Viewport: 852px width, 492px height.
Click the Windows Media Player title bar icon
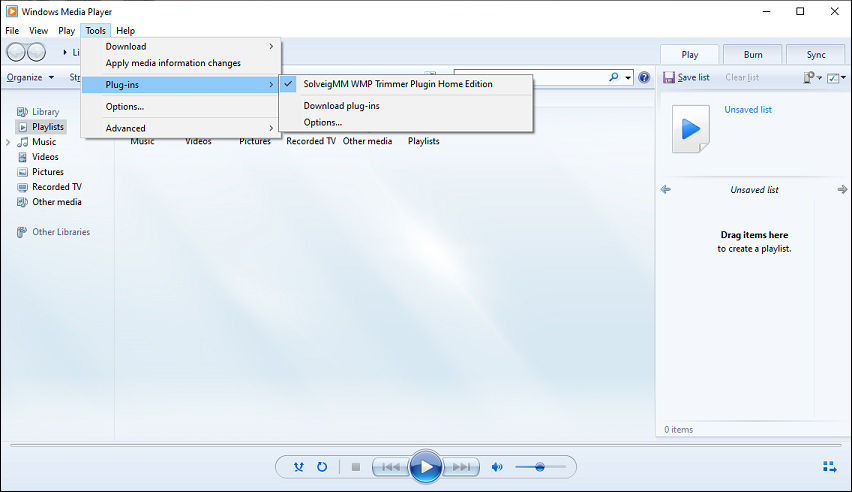11,11
